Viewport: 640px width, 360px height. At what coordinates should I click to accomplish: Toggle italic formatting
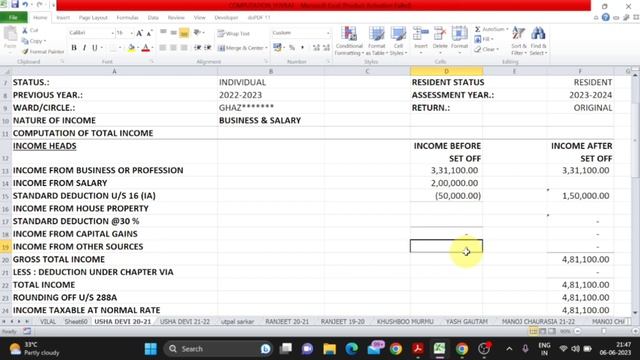[x=84, y=48]
